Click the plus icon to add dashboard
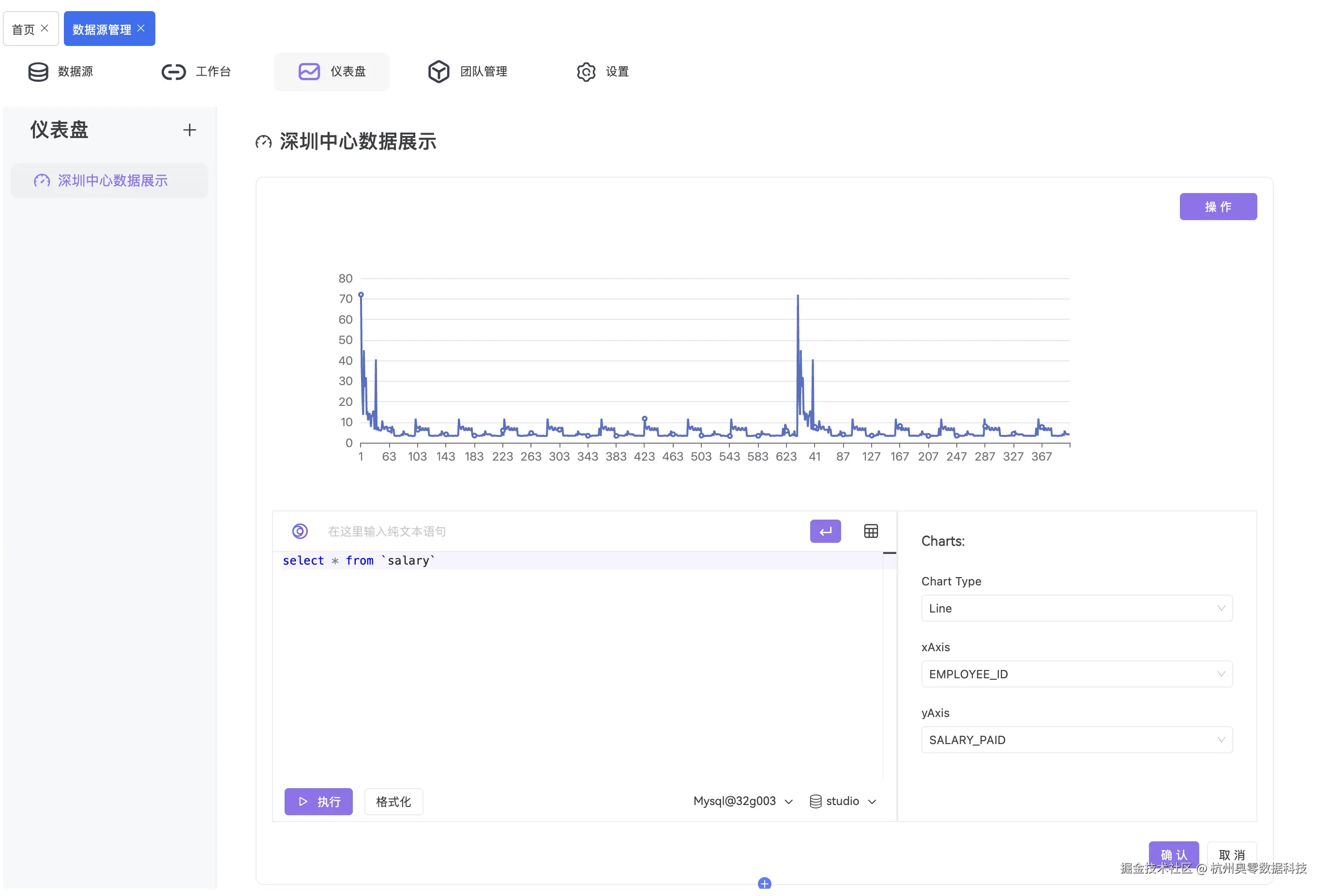Viewport: 1328px width, 896px height. point(189,130)
